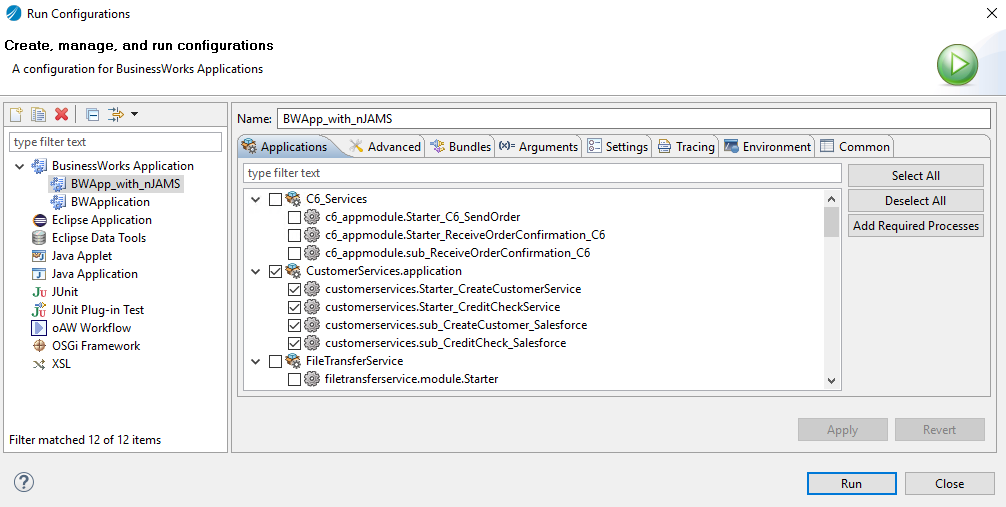Enable filetransferservice.module.Starter checkbox
1006x507 pixels.
[x=294, y=379]
